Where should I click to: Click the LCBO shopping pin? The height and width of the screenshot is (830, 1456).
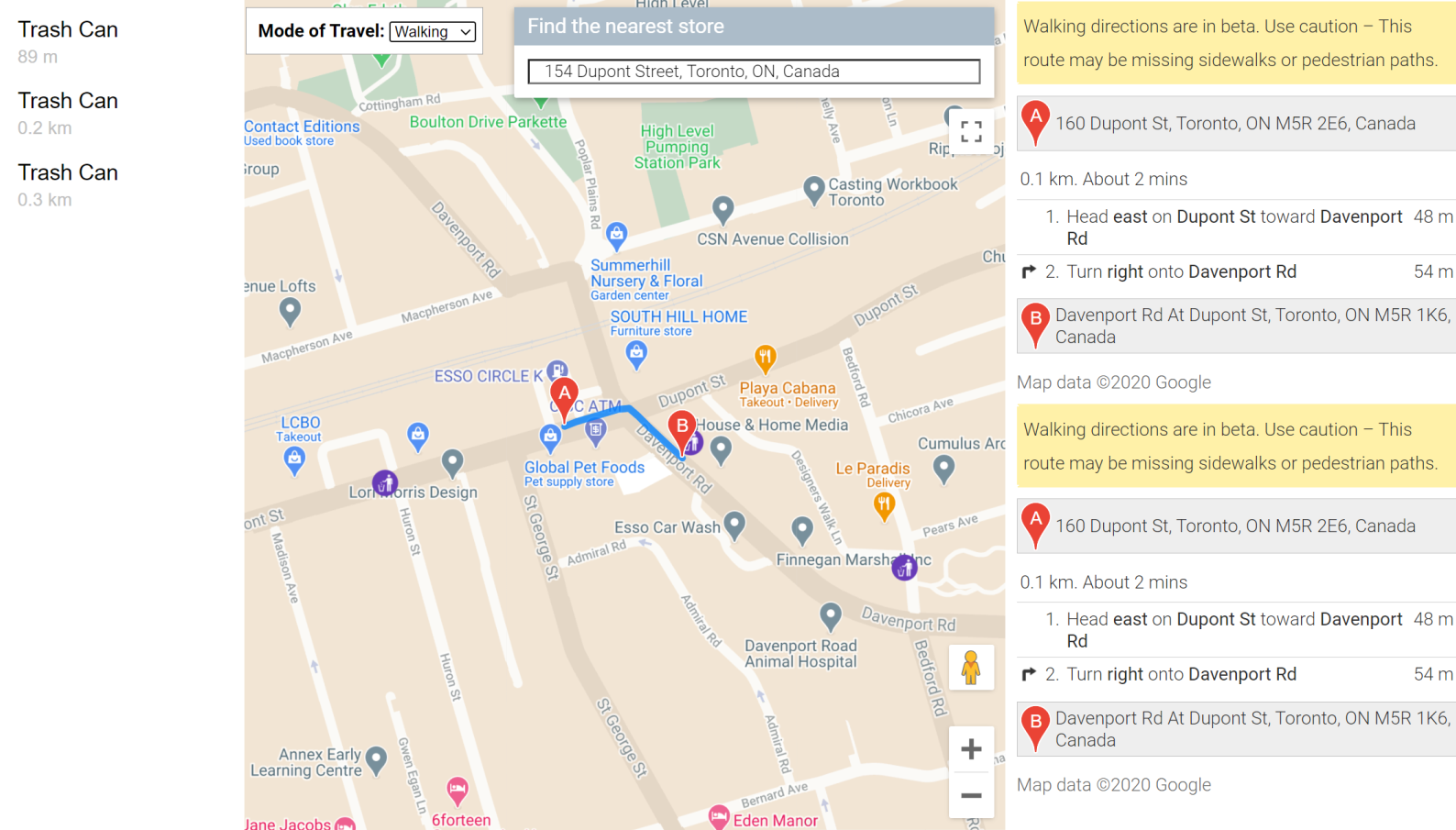pos(294,460)
